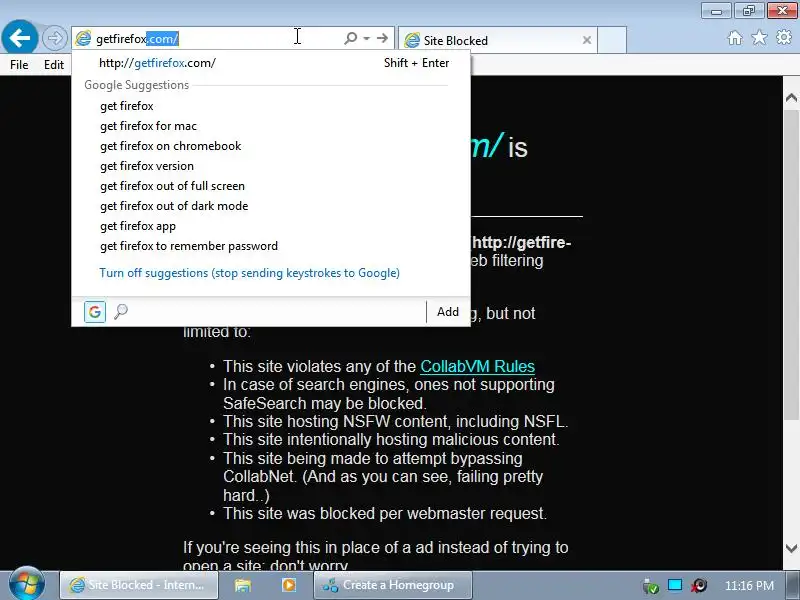Click Safely Remove Hardware tray icon

click(x=651, y=586)
